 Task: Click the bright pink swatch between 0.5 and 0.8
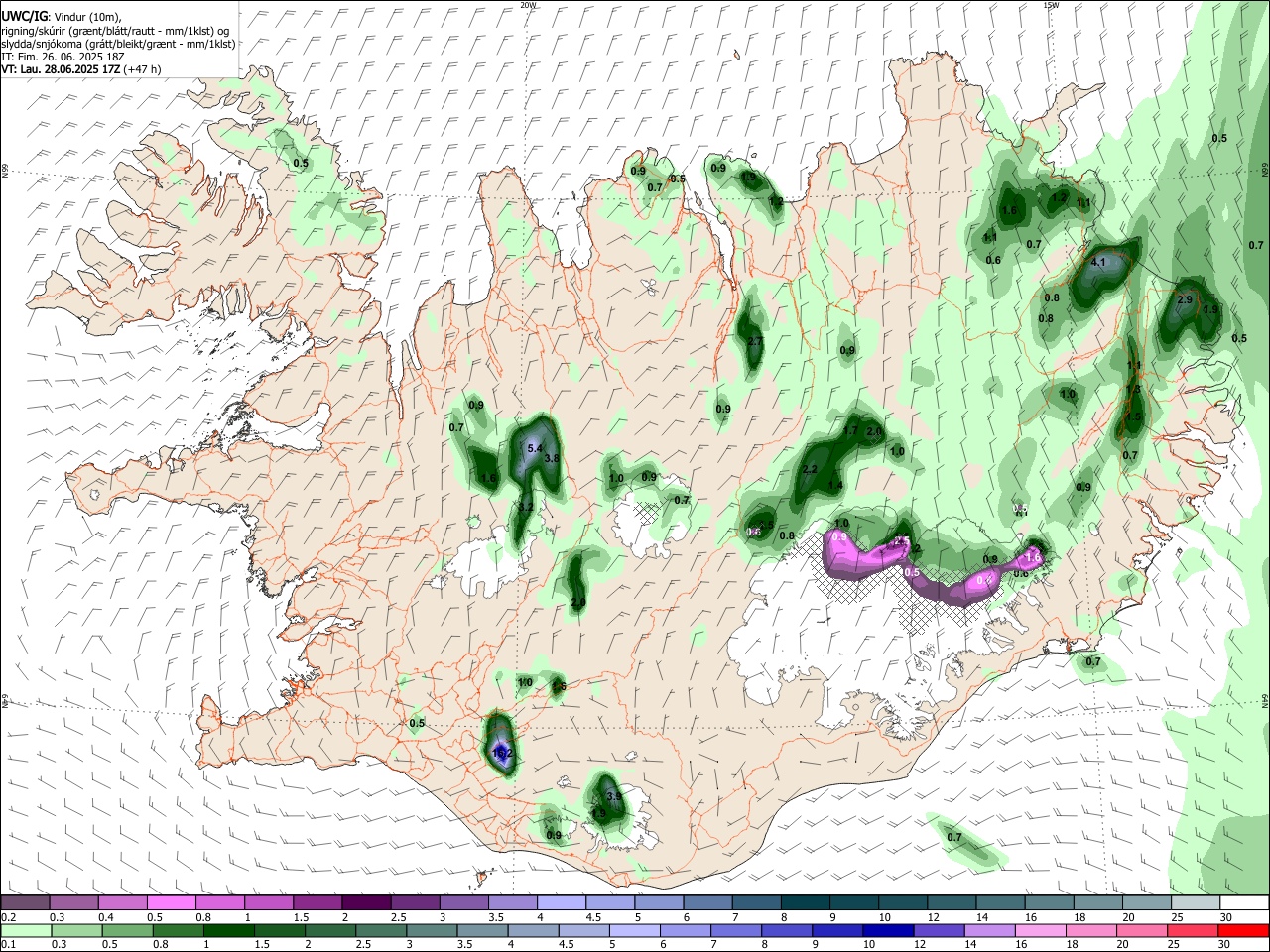tap(171, 902)
